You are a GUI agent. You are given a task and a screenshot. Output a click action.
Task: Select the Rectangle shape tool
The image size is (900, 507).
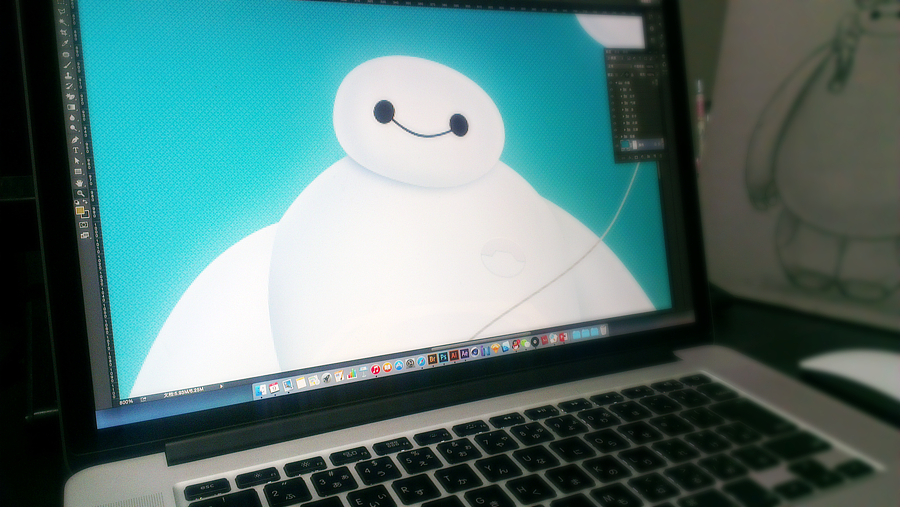78,172
